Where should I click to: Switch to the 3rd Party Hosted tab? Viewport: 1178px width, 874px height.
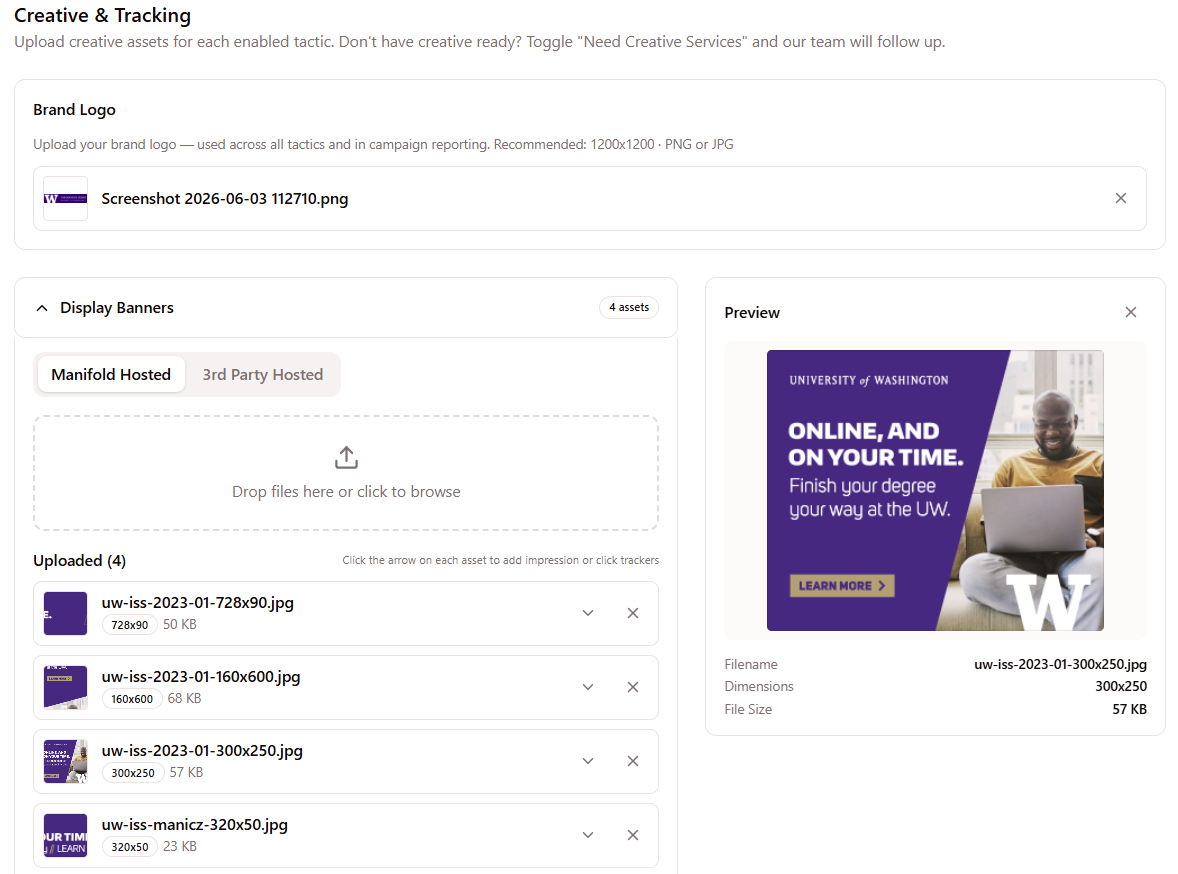point(263,374)
